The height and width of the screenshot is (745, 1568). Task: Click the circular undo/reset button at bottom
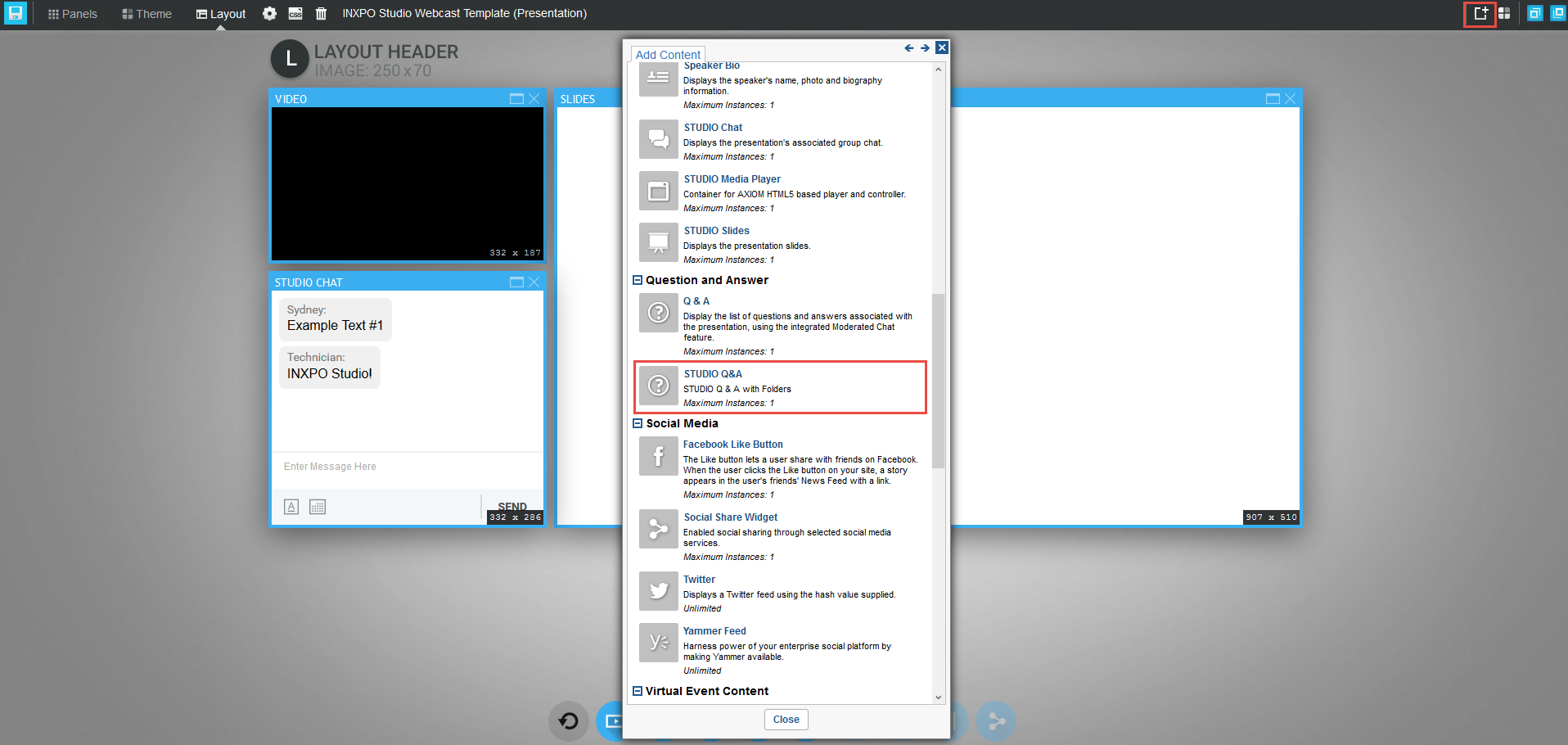(x=569, y=721)
